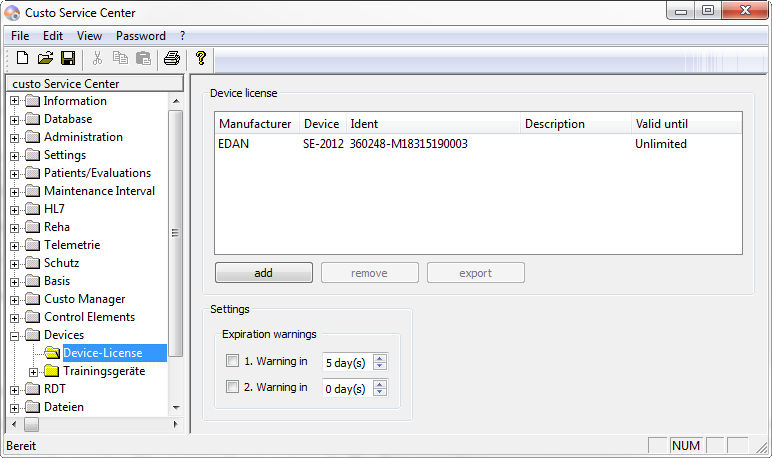Select the Dateien tree item
Image resolution: width=772 pixels, height=458 pixels.
[64, 407]
